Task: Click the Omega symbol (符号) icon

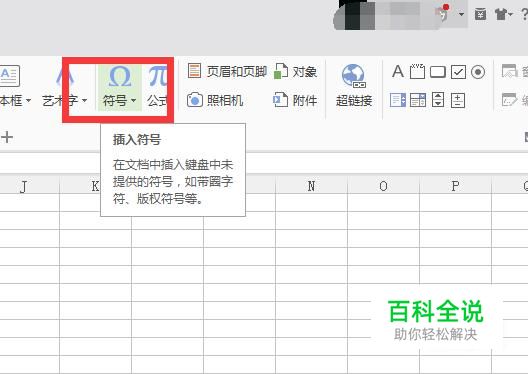Action: coord(120,77)
